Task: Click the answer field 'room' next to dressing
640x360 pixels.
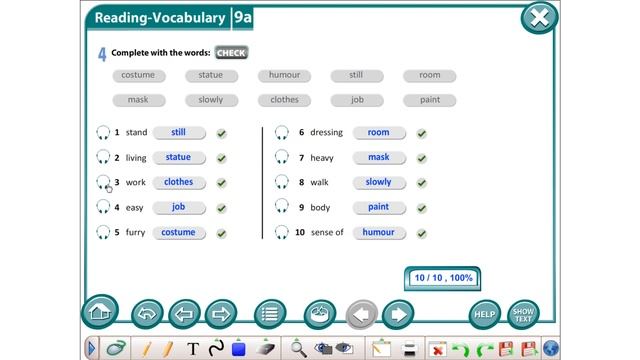Action: point(379,133)
